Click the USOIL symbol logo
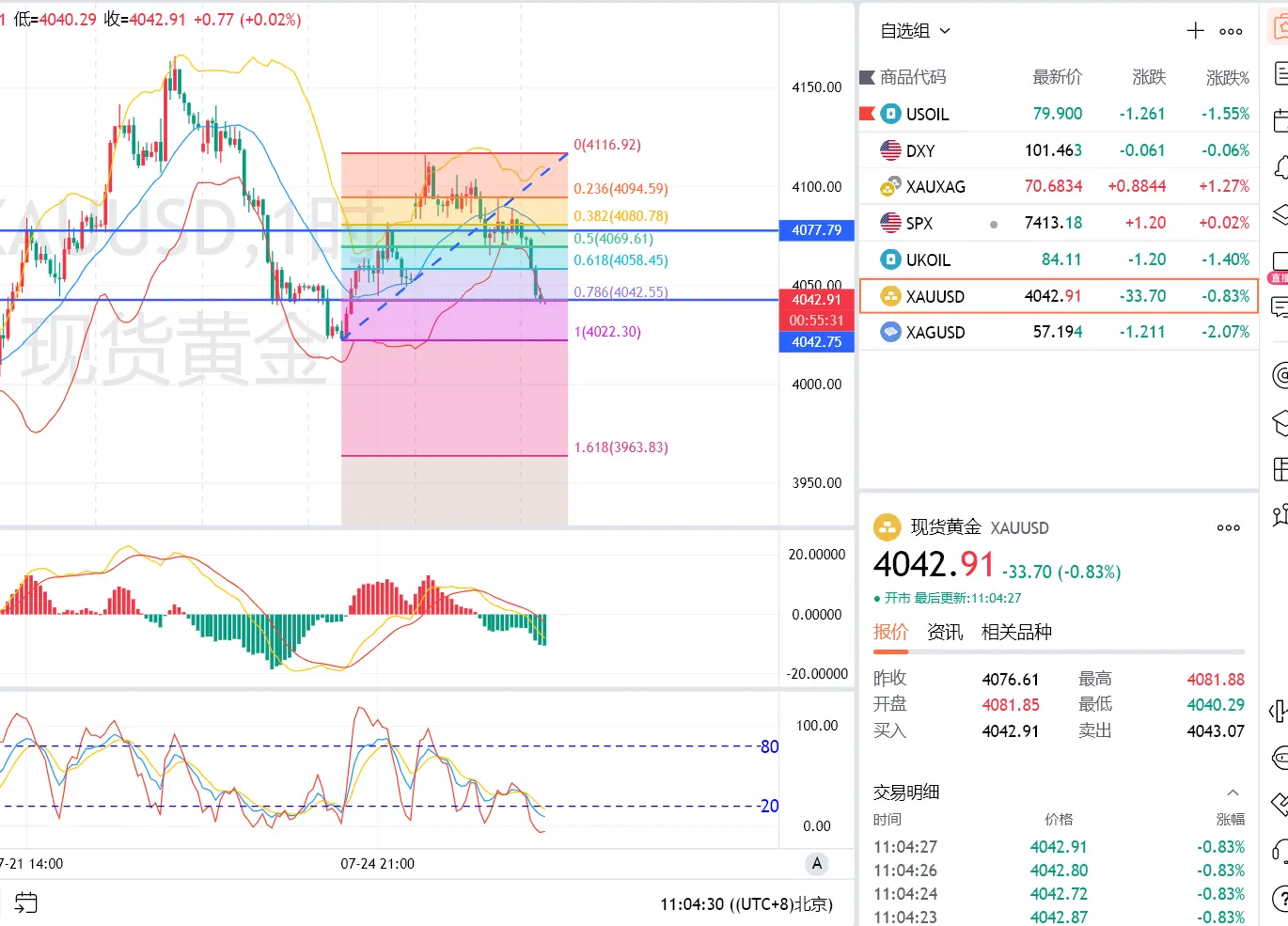 (890, 114)
